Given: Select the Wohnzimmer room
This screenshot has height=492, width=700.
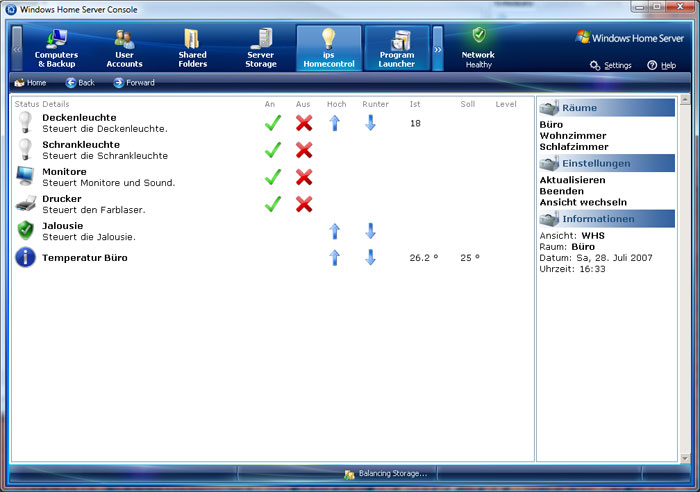Looking at the screenshot, I should pos(573,136).
